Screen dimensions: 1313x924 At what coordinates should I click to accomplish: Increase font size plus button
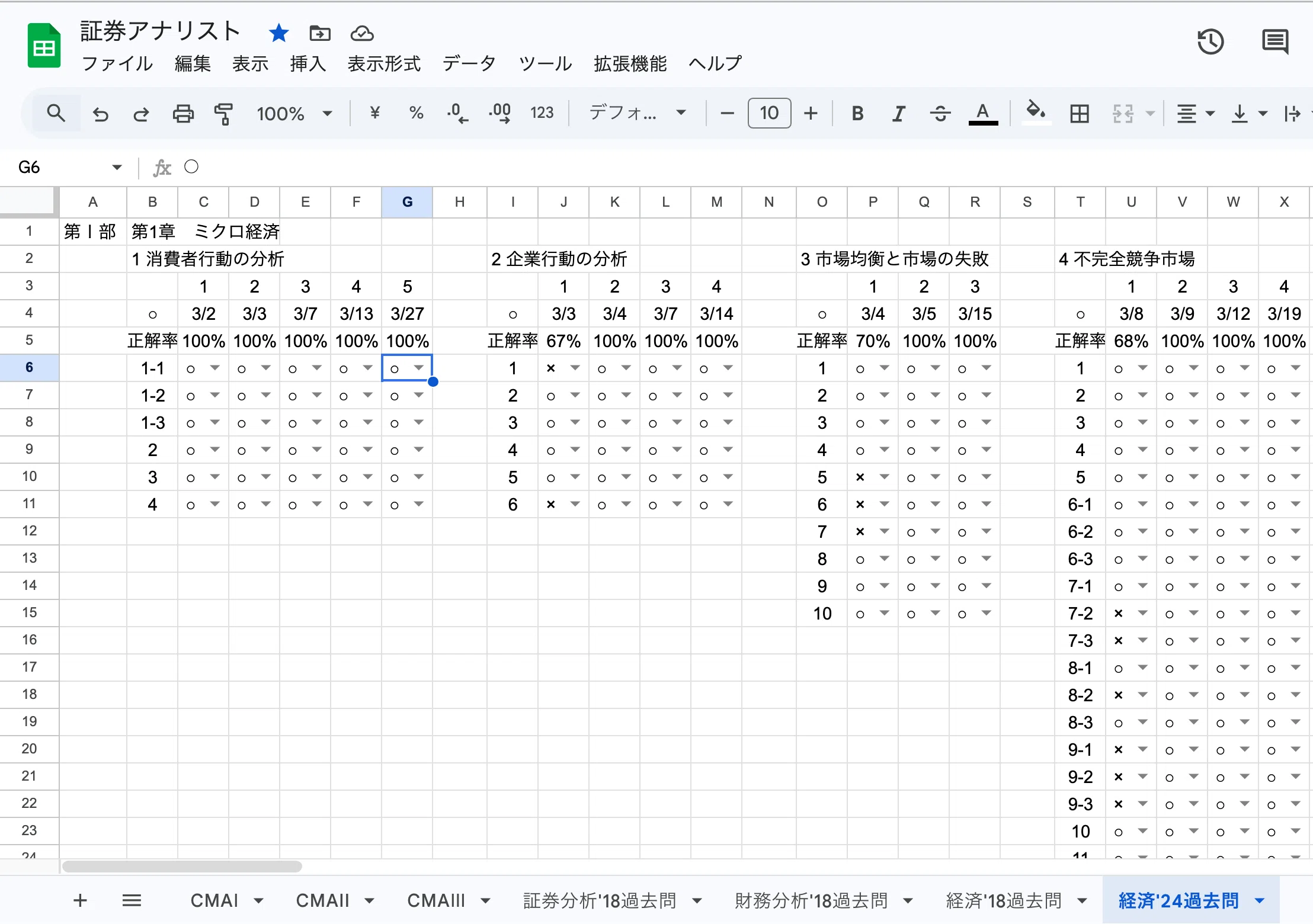pyautogui.click(x=811, y=113)
